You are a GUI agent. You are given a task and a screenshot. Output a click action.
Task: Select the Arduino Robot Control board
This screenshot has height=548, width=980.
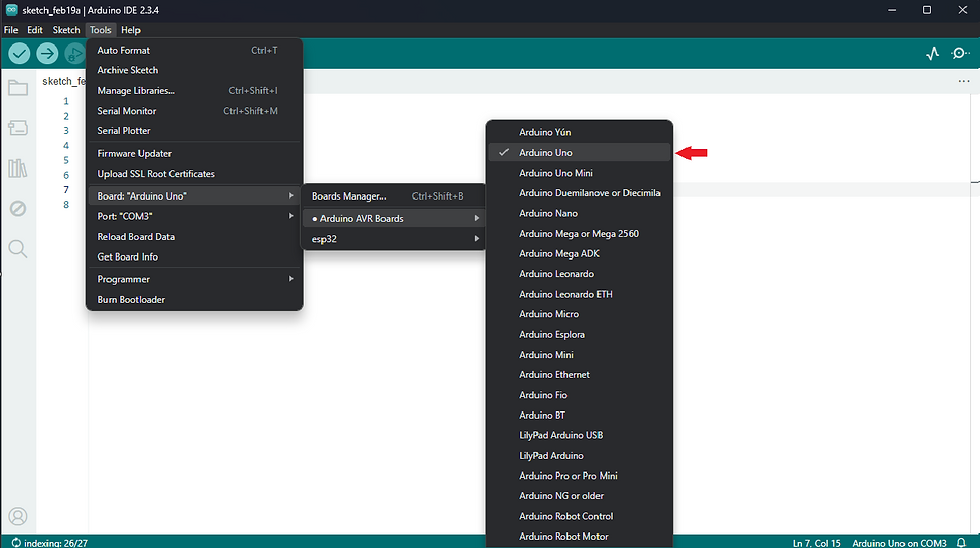tap(579, 516)
